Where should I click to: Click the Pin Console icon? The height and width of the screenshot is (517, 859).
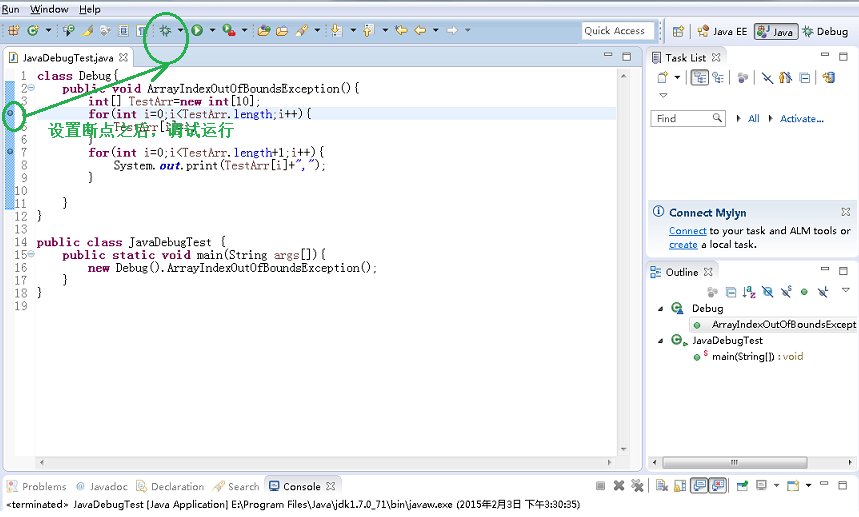point(742,485)
